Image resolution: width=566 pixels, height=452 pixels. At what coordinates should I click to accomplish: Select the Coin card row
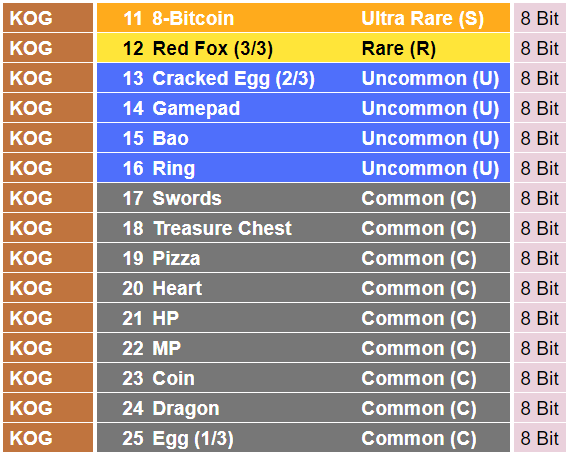tap(303, 378)
